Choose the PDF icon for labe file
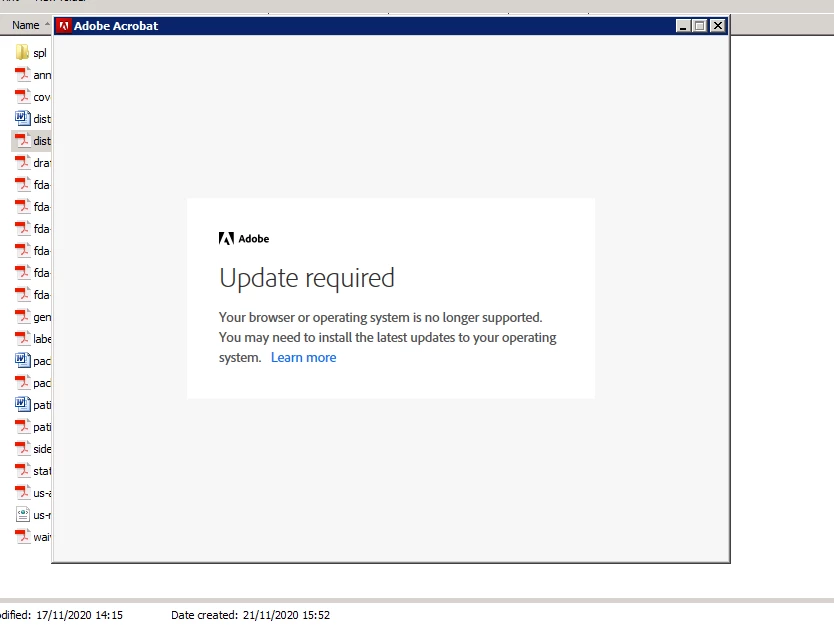 click(22, 338)
